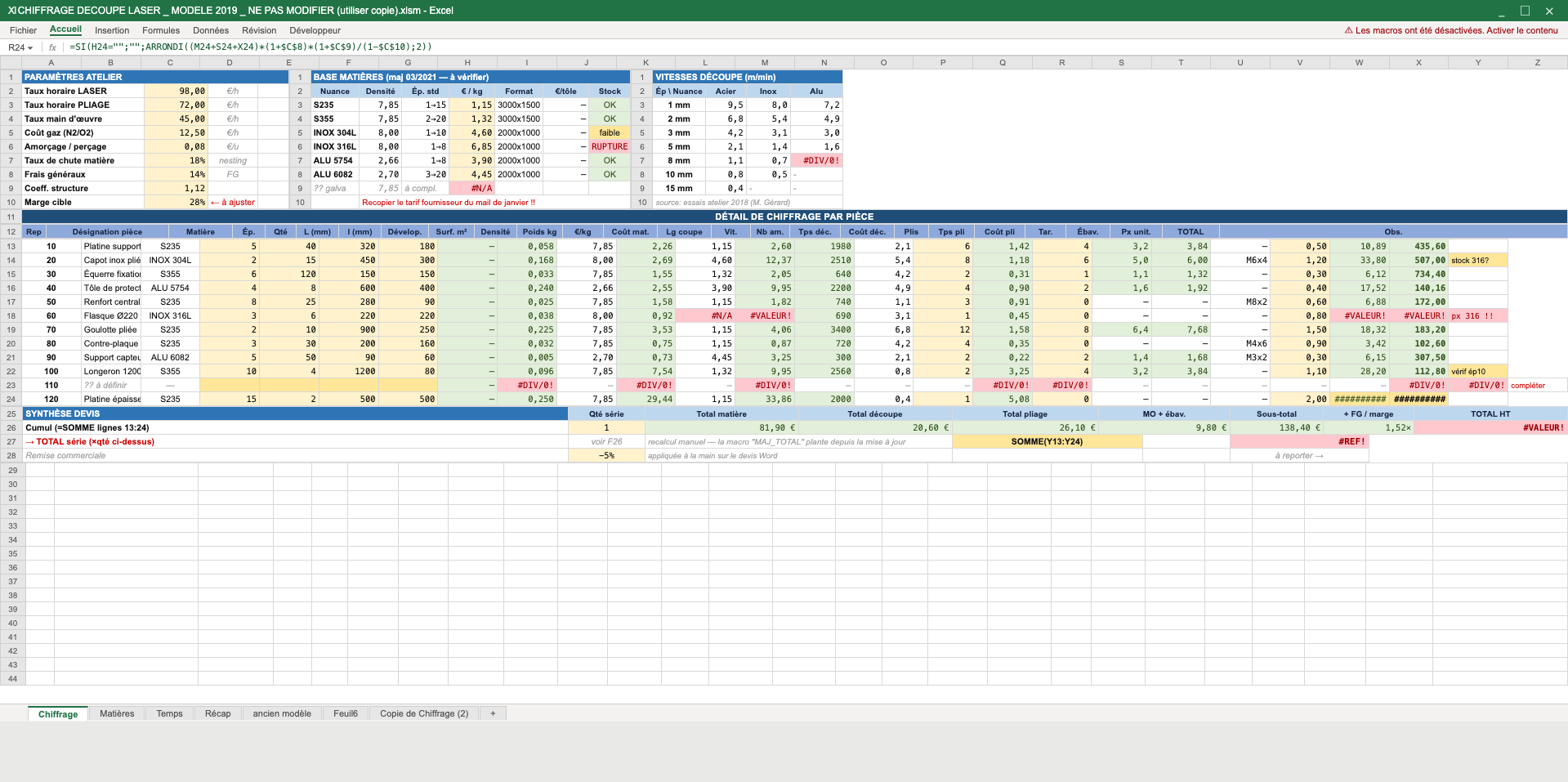The height and width of the screenshot is (782, 1568).
Task: Select the Accueil ribbon tab
Action: pyautogui.click(x=65, y=29)
